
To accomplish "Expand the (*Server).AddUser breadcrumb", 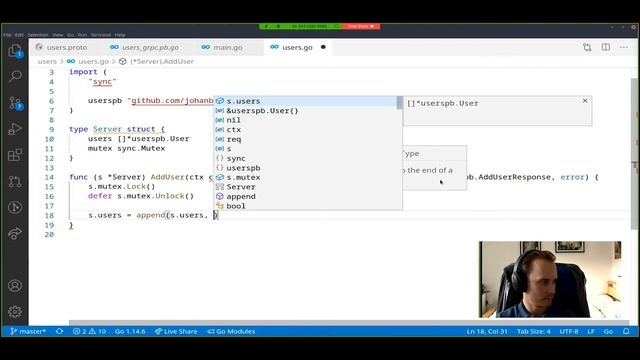I will coord(157,62).
